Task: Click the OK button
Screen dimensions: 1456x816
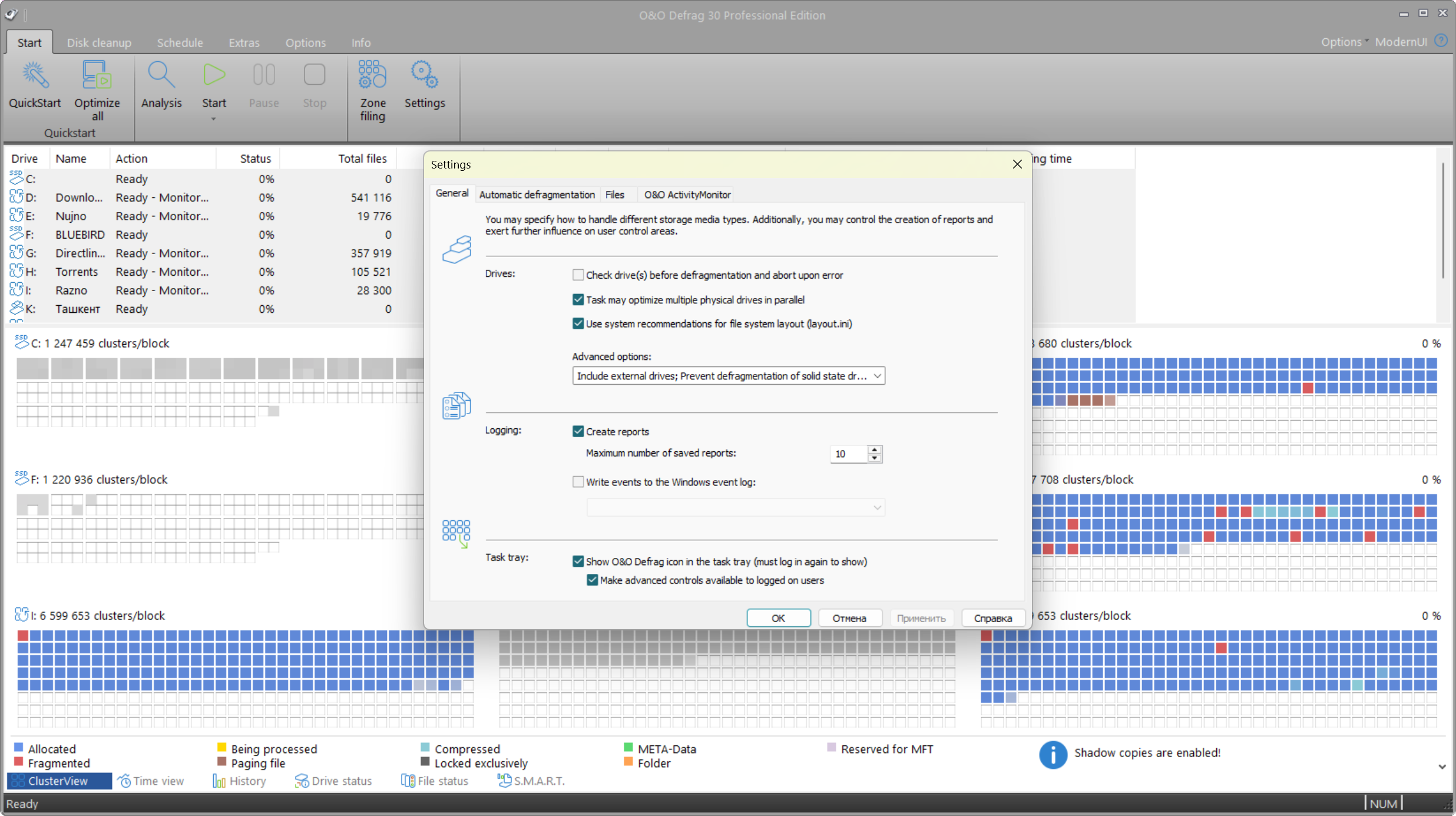Action: (778, 618)
